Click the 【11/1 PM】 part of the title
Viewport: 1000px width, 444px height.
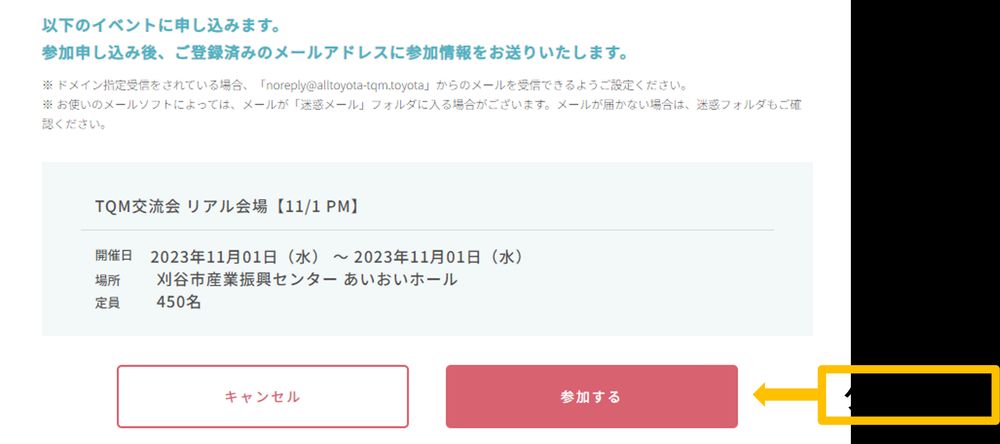coord(314,207)
